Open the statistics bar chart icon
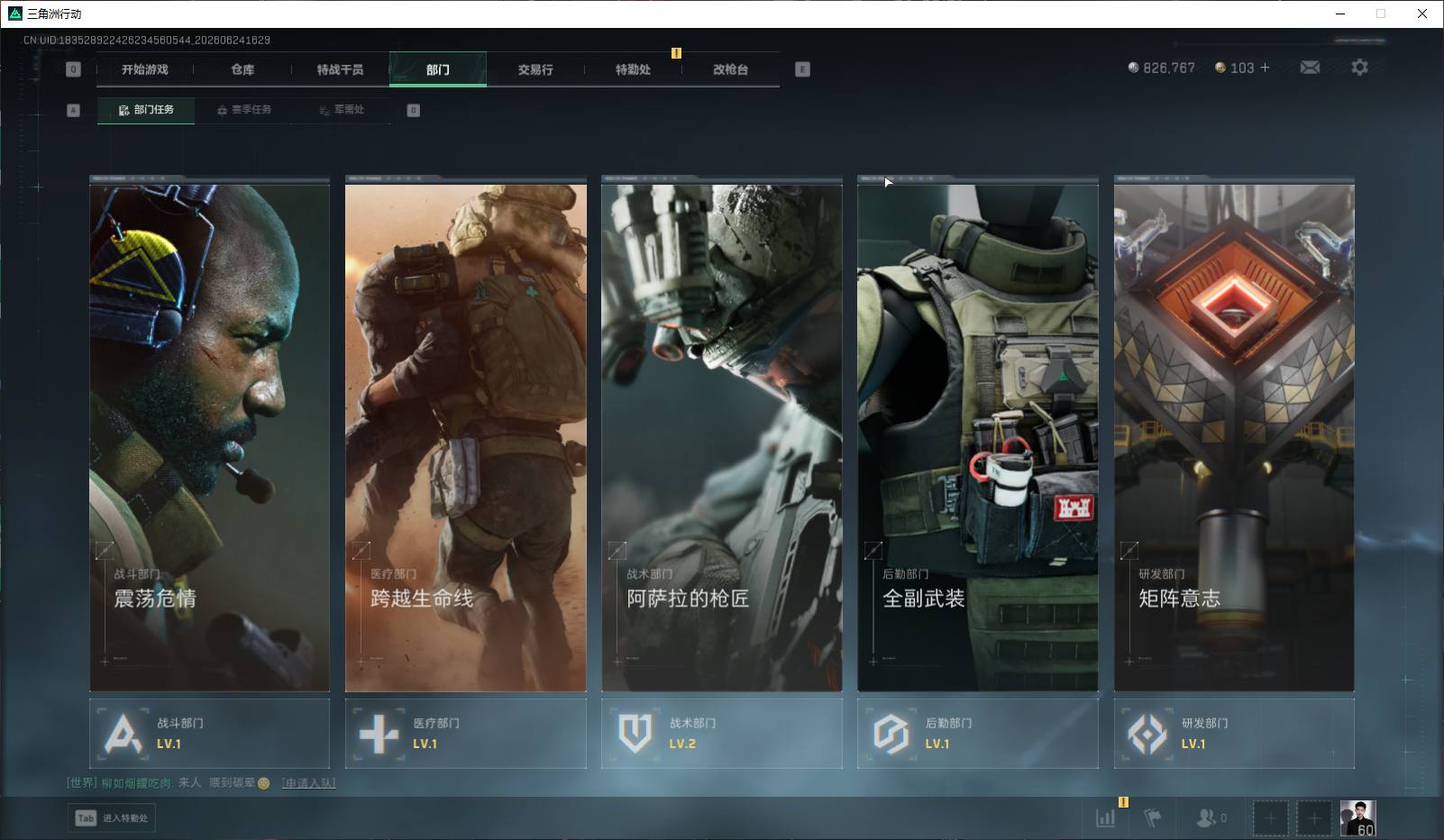This screenshot has height=840, width=1444. point(1105,817)
